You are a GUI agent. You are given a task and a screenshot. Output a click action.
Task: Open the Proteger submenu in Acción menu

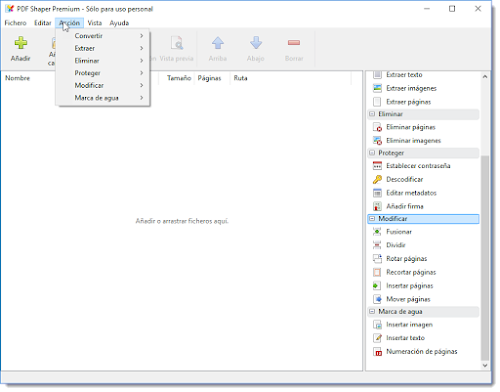coord(103,73)
